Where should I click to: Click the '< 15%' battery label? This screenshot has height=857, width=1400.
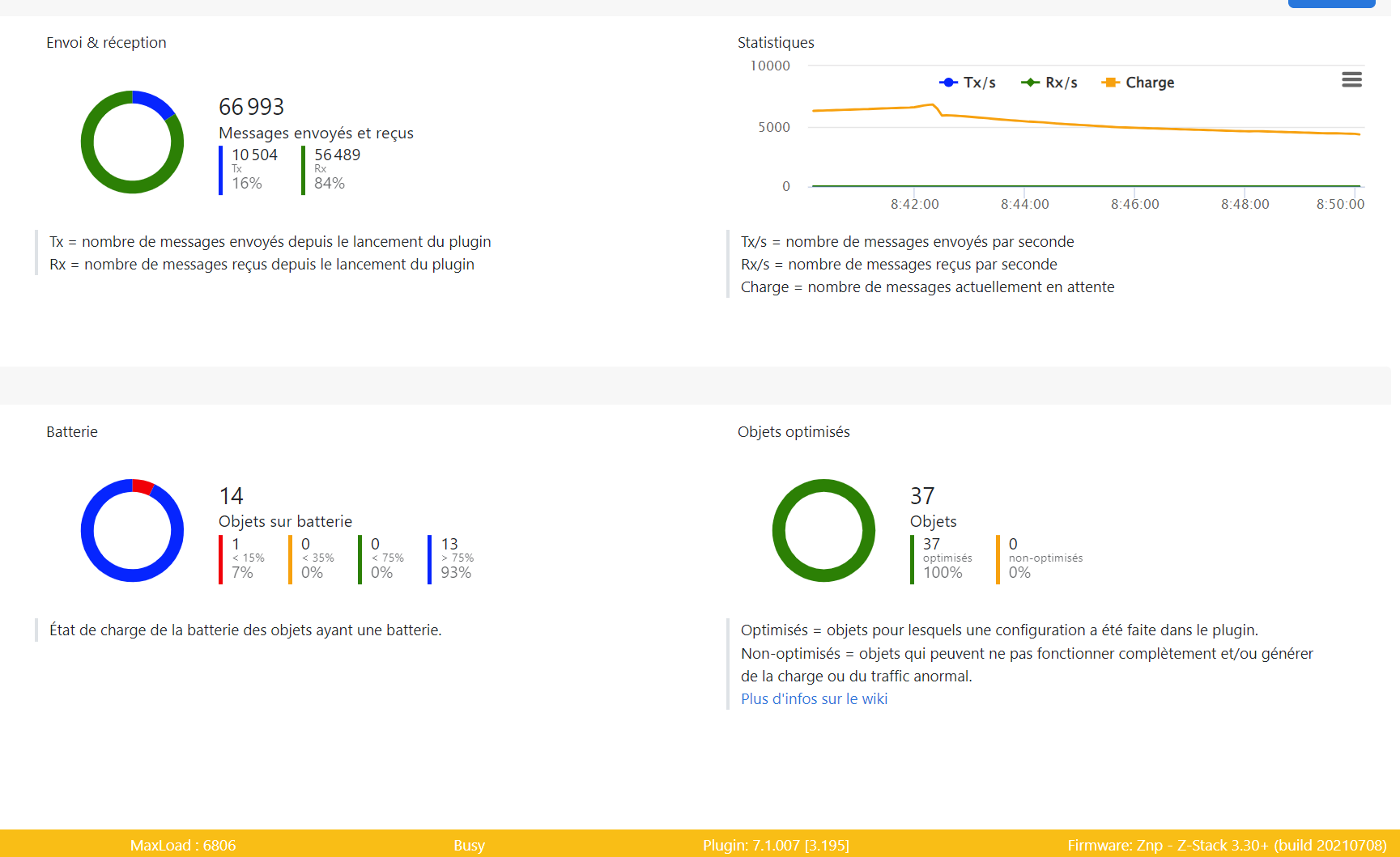[249, 558]
